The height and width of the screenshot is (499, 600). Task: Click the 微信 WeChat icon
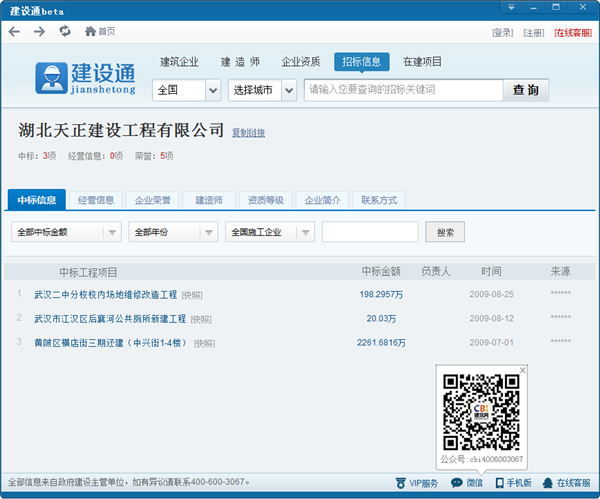click(466, 483)
